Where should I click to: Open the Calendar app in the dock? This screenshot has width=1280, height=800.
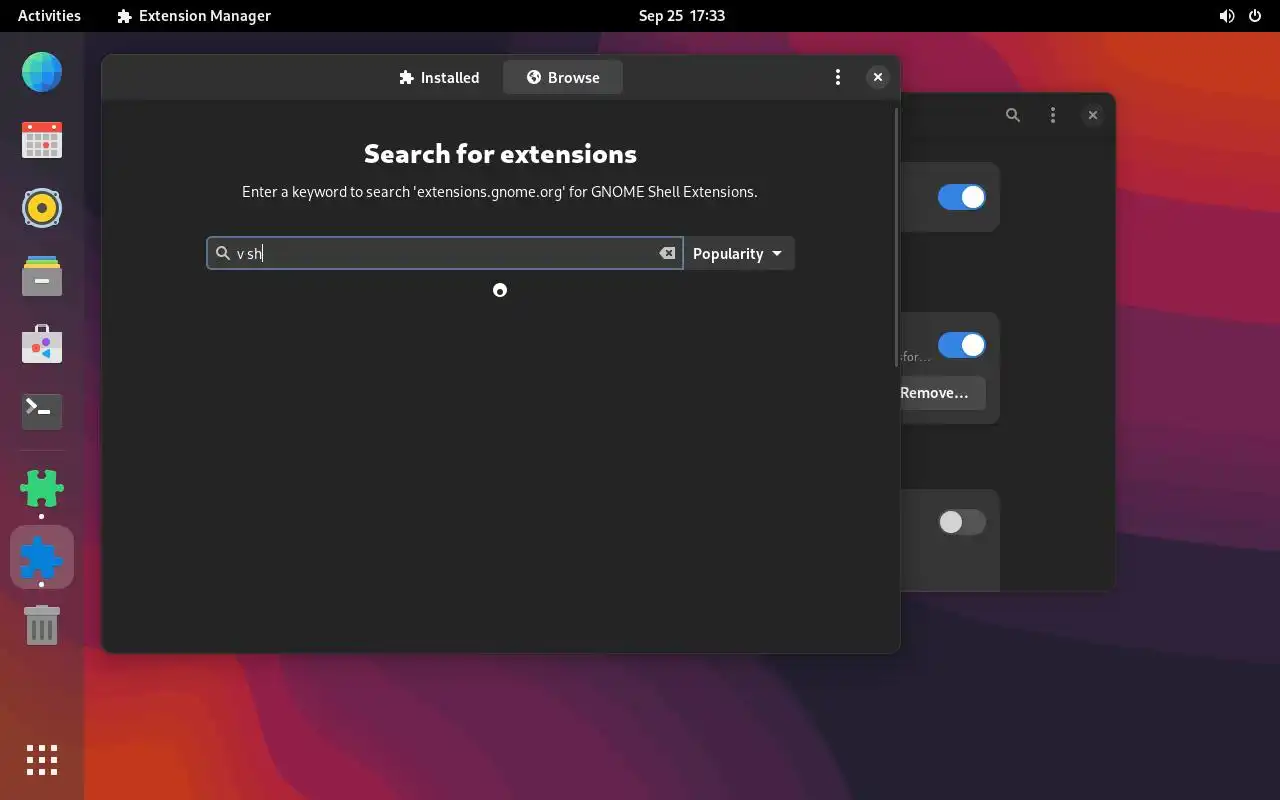[42, 140]
